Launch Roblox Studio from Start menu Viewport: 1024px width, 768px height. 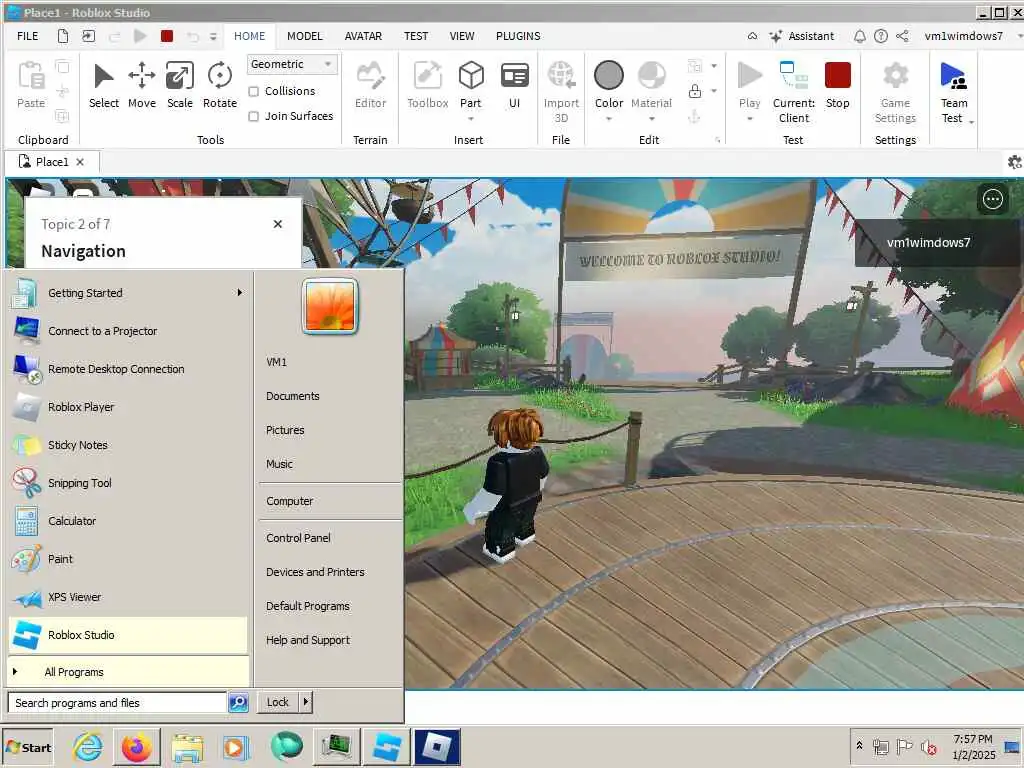(129, 635)
